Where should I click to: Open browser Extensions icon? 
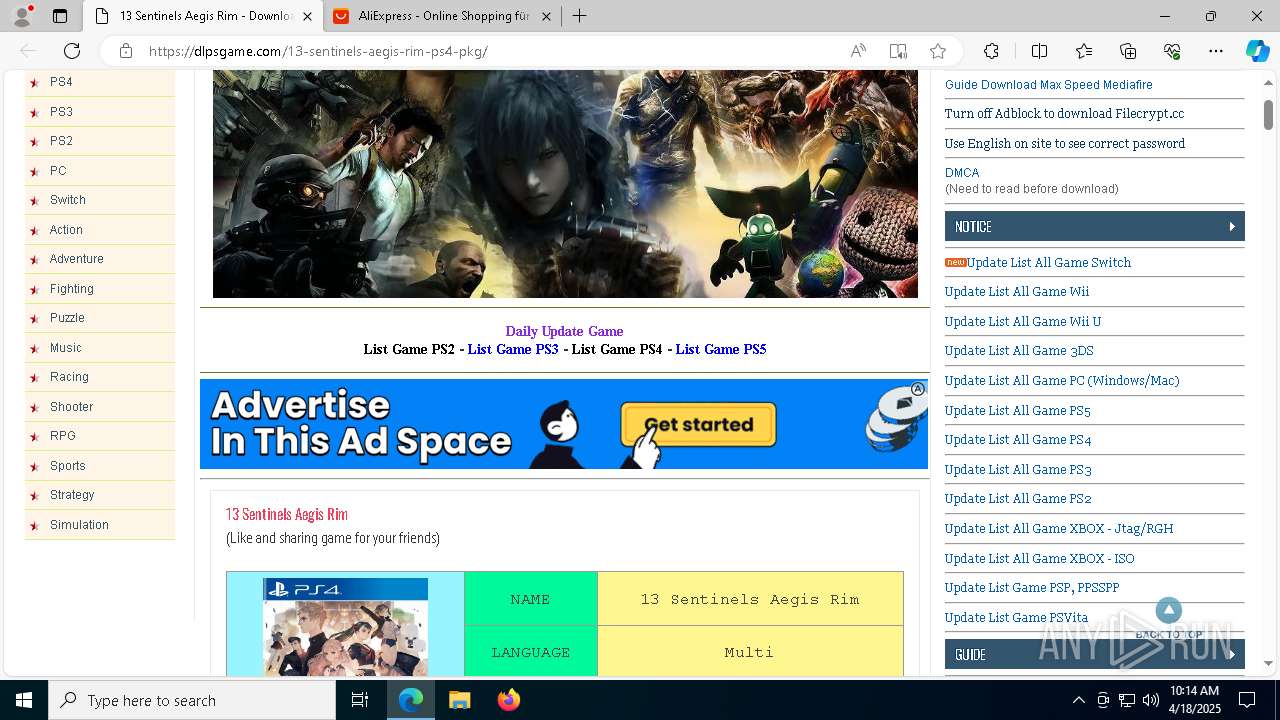991,51
